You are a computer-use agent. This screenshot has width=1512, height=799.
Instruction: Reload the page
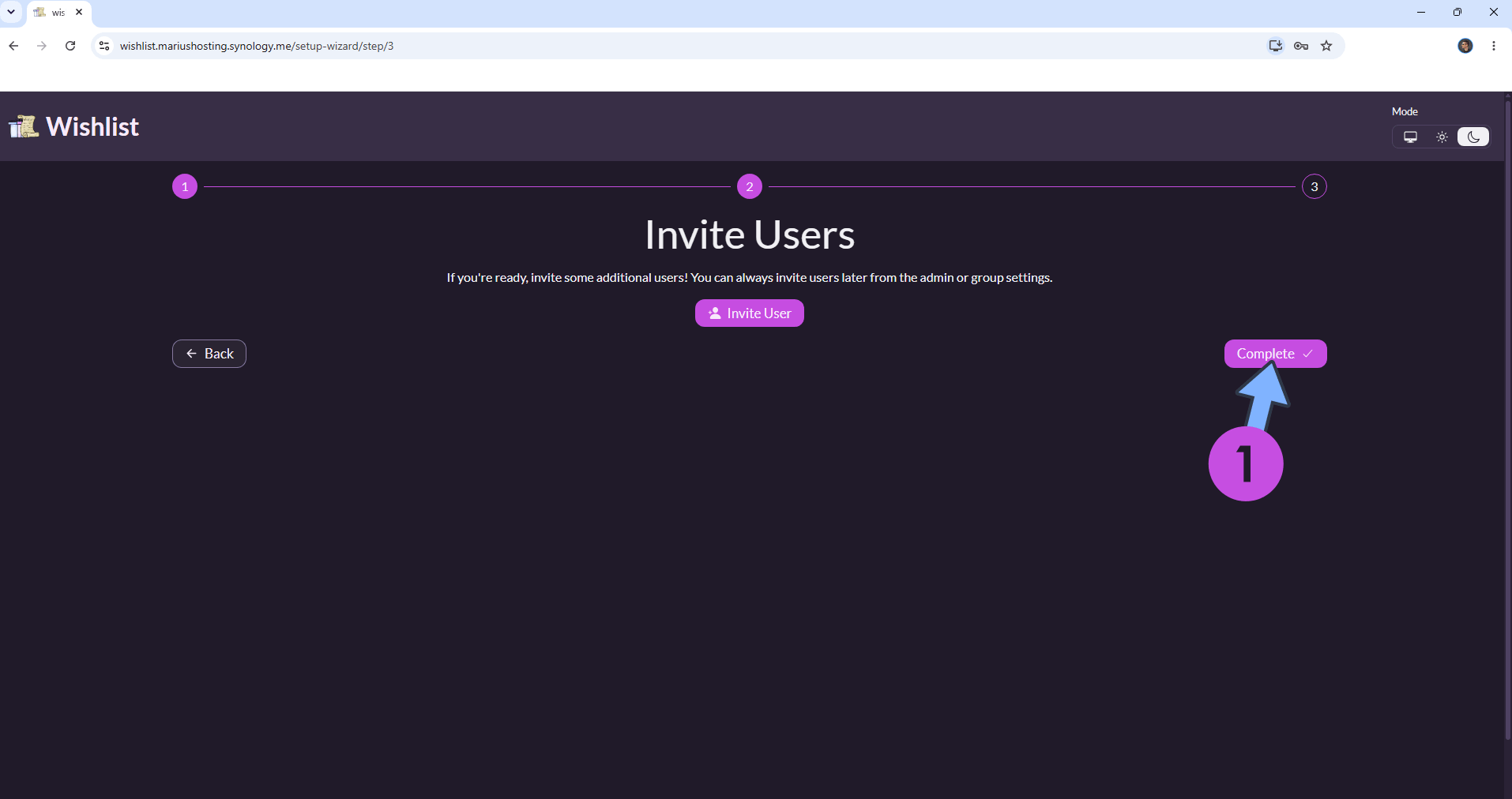pyautogui.click(x=70, y=46)
